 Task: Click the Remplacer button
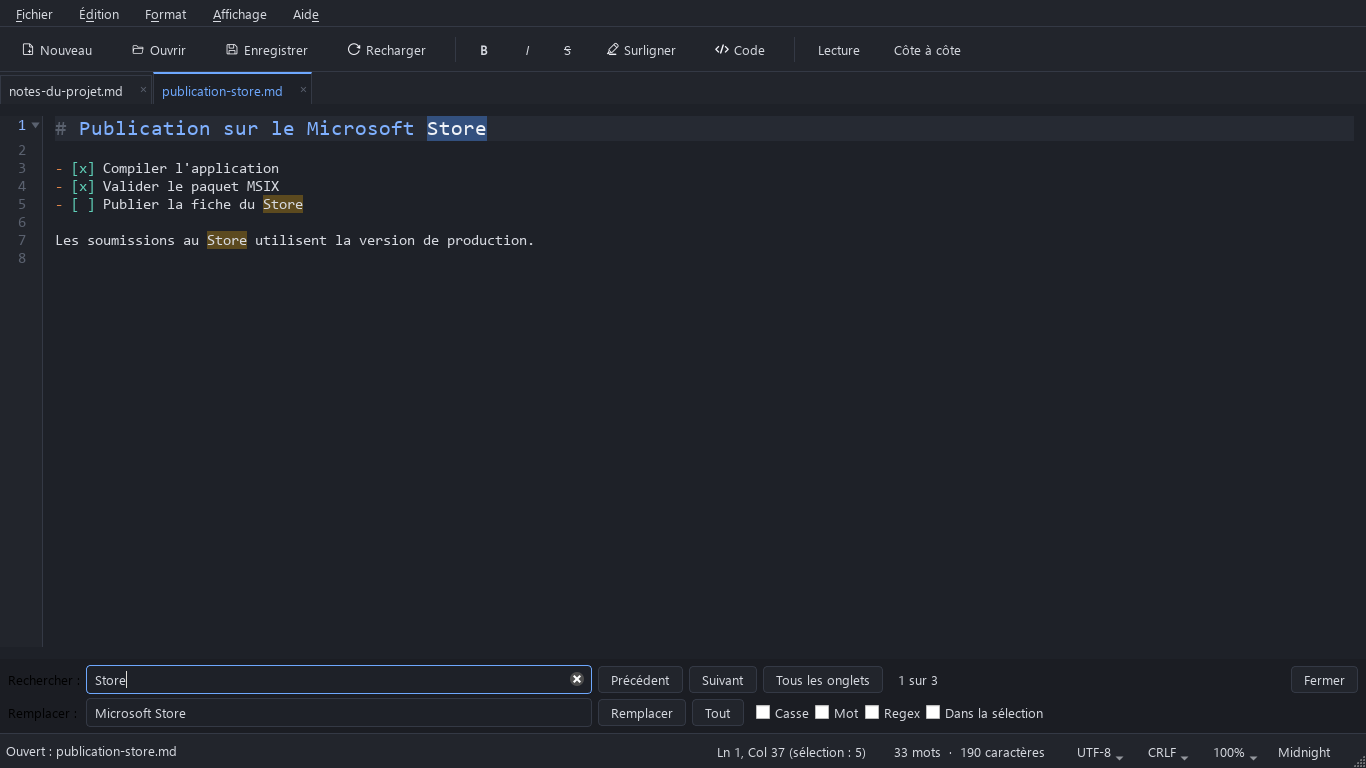642,713
